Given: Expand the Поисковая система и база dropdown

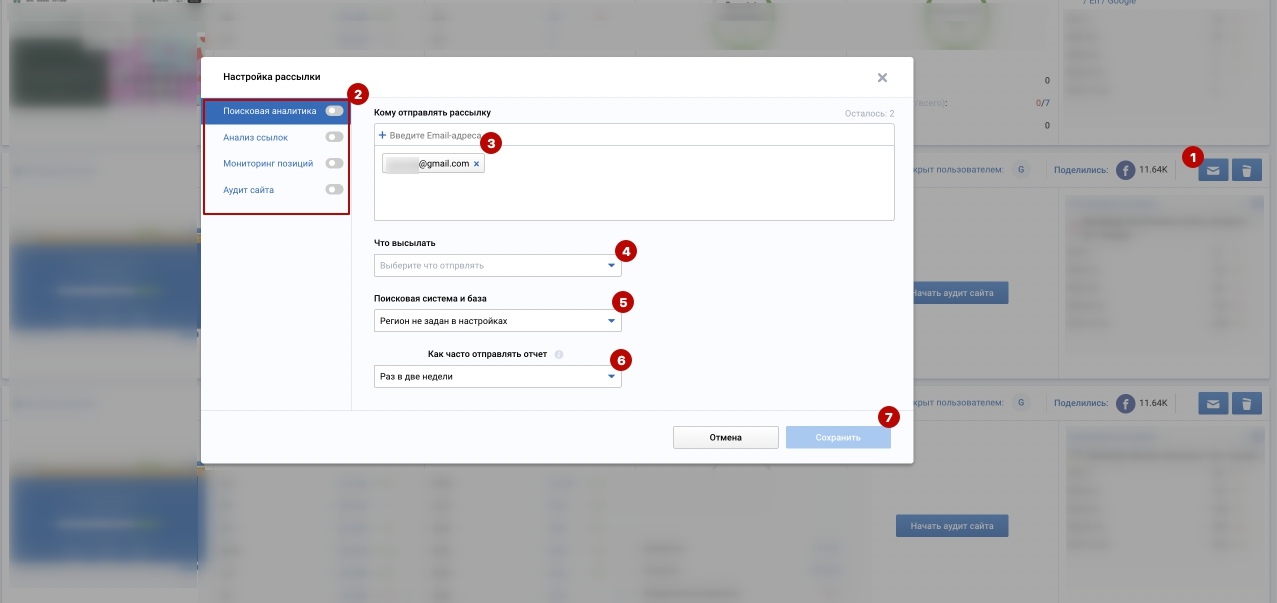Looking at the screenshot, I should [x=497, y=321].
